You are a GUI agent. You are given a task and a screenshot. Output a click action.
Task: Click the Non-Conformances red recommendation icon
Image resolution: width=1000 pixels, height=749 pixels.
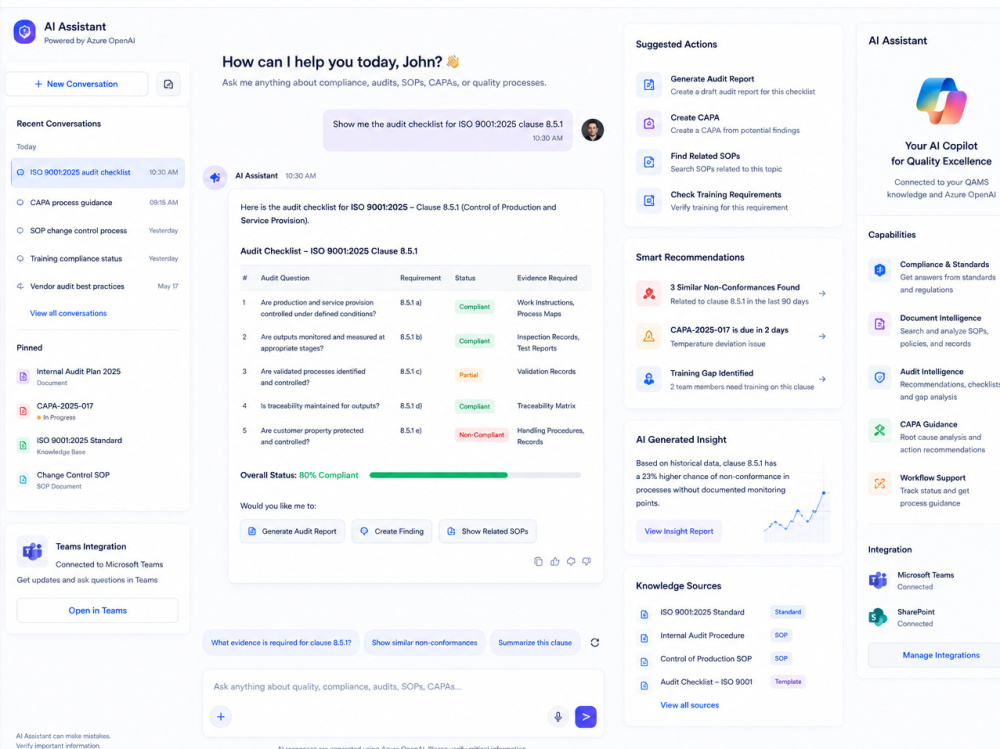(x=649, y=294)
